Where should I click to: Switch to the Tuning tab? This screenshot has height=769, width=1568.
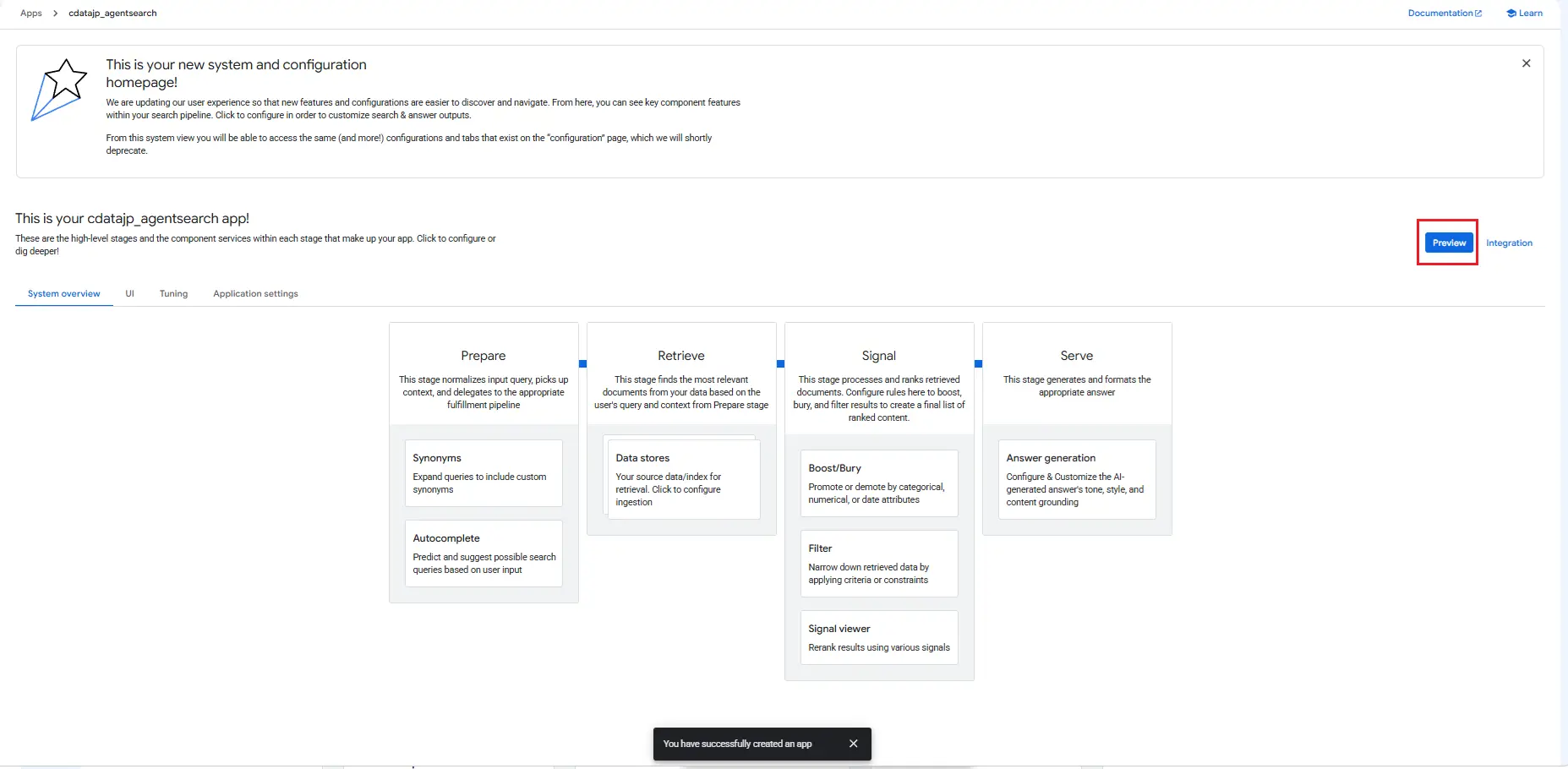point(173,294)
